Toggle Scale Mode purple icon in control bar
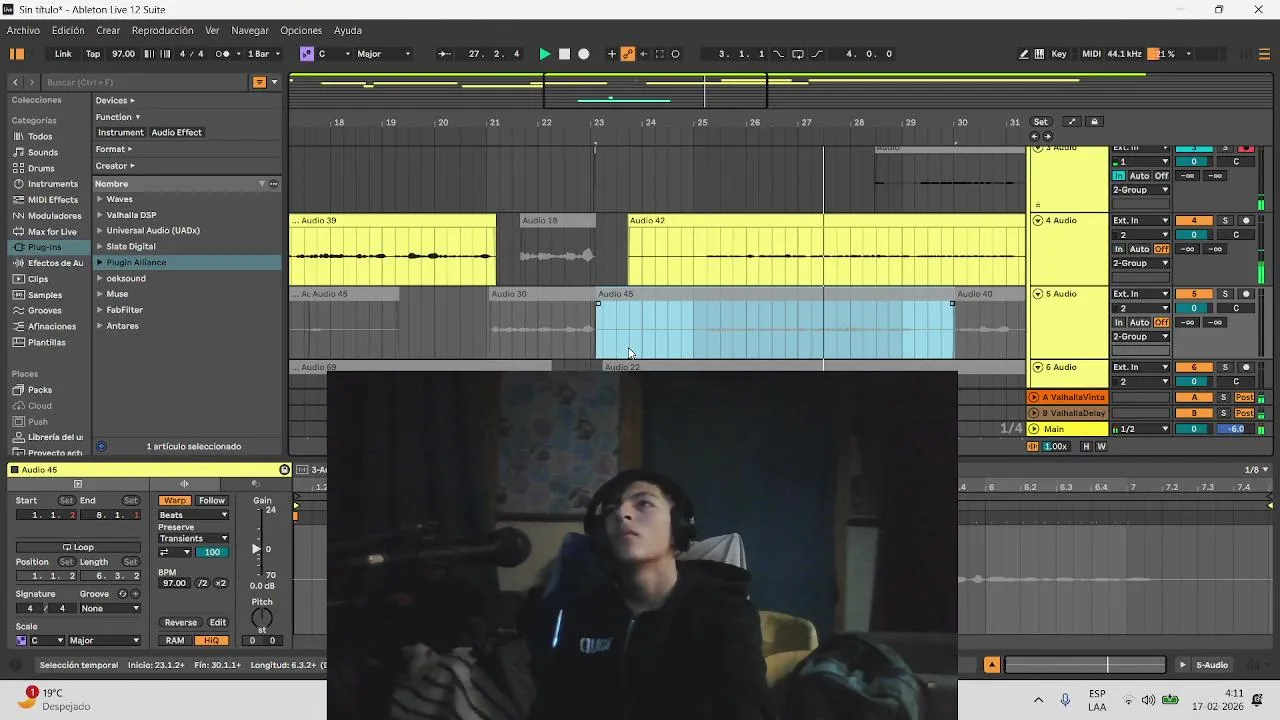 pos(307,54)
